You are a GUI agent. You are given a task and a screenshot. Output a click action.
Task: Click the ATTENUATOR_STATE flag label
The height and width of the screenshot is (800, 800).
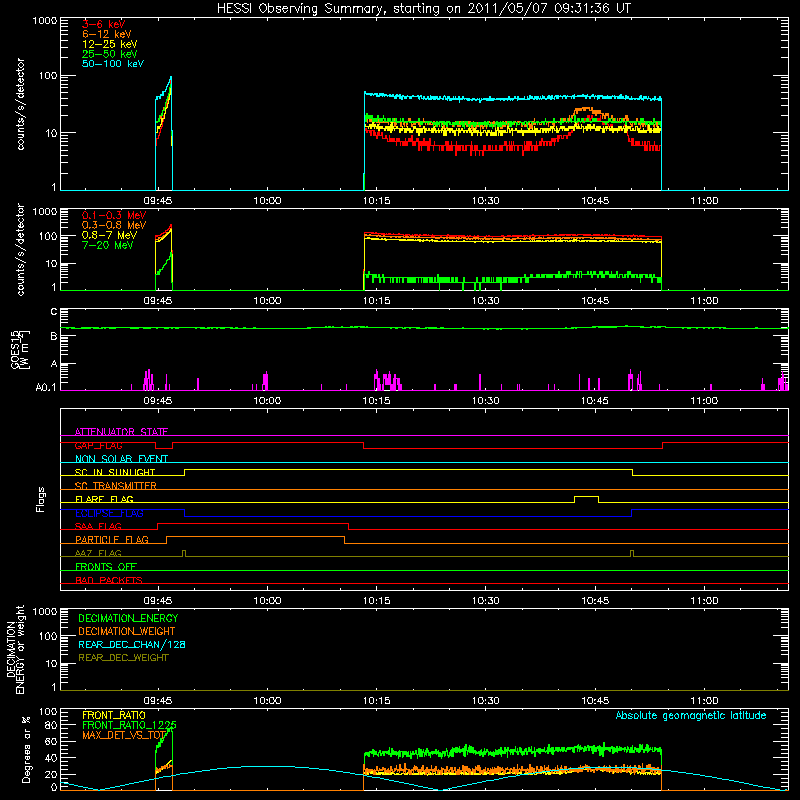(x=121, y=432)
